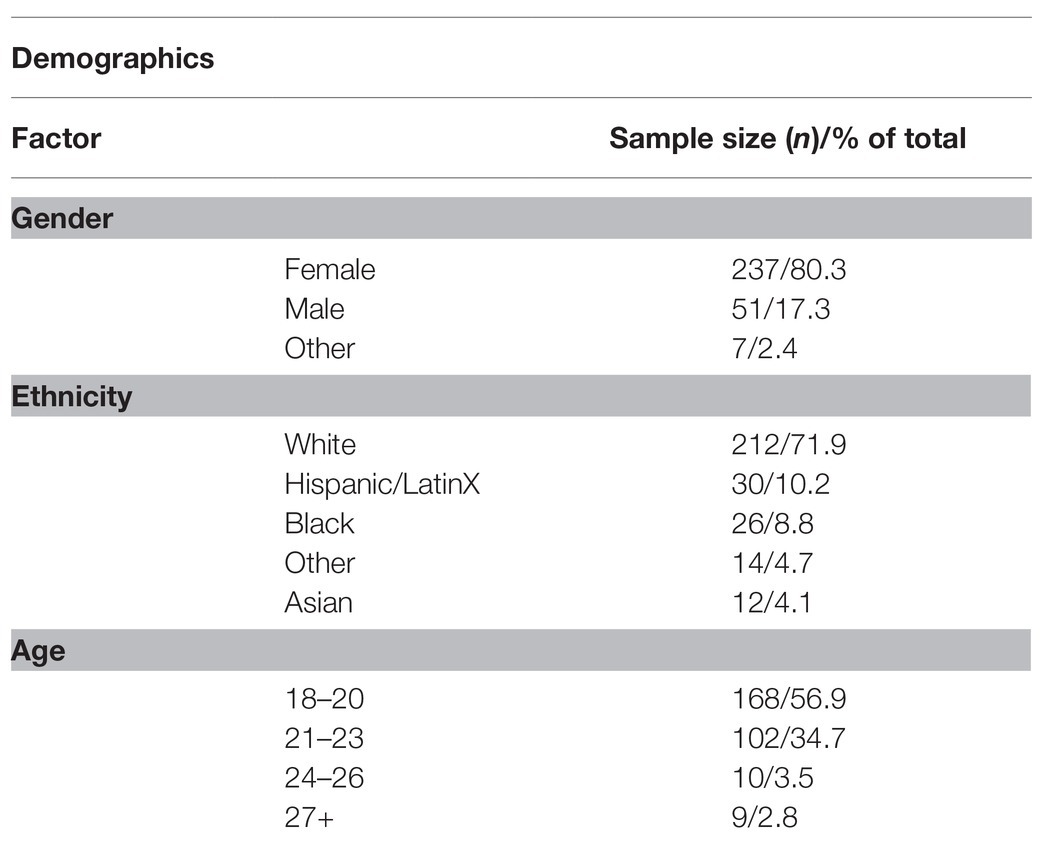Image resolution: width=1049 pixels, height=846 pixels.
Task: Click the value 7/2.4 under Gender
Action: coord(764,348)
